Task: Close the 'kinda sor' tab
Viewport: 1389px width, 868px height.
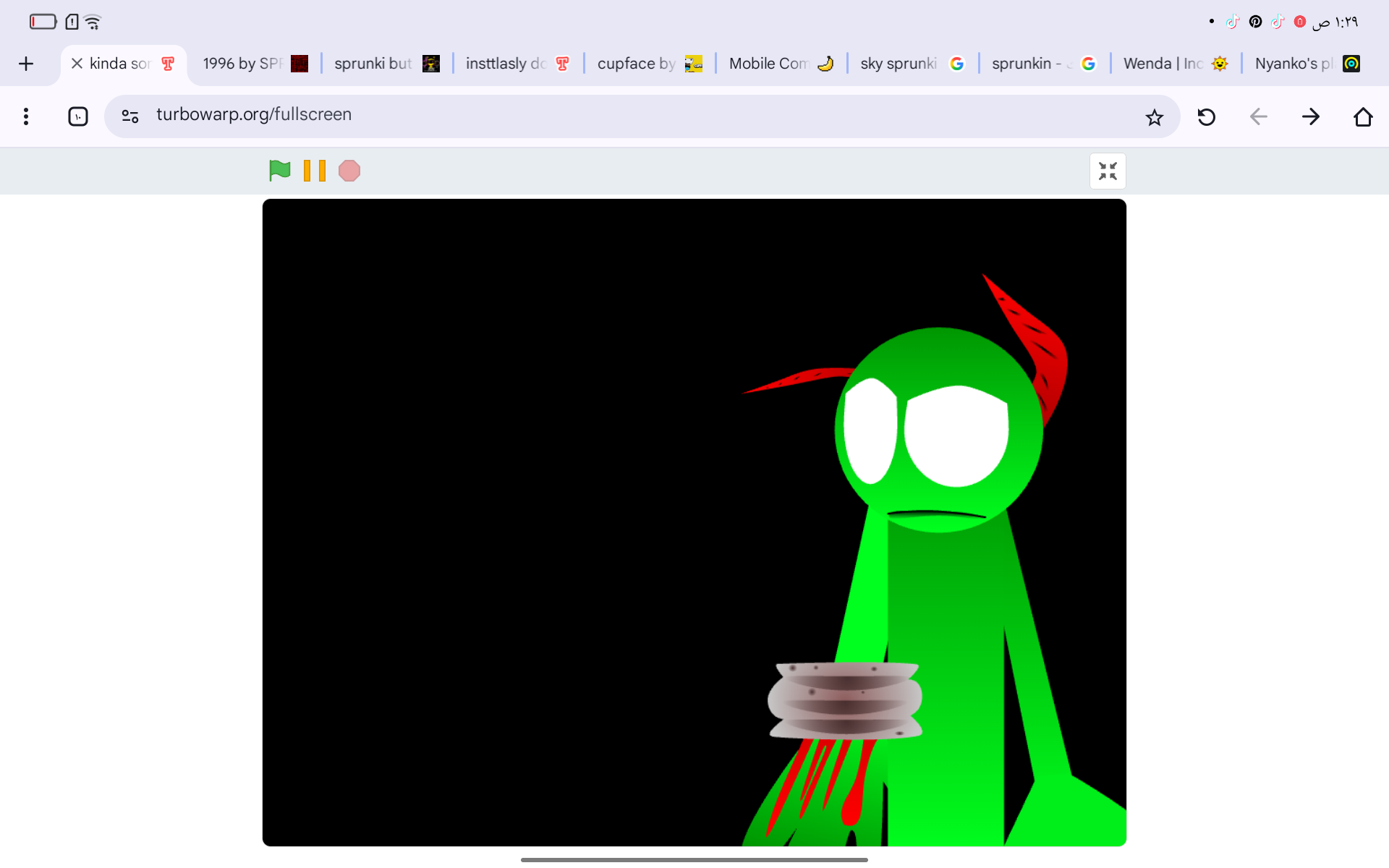Action: (x=77, y=64)
